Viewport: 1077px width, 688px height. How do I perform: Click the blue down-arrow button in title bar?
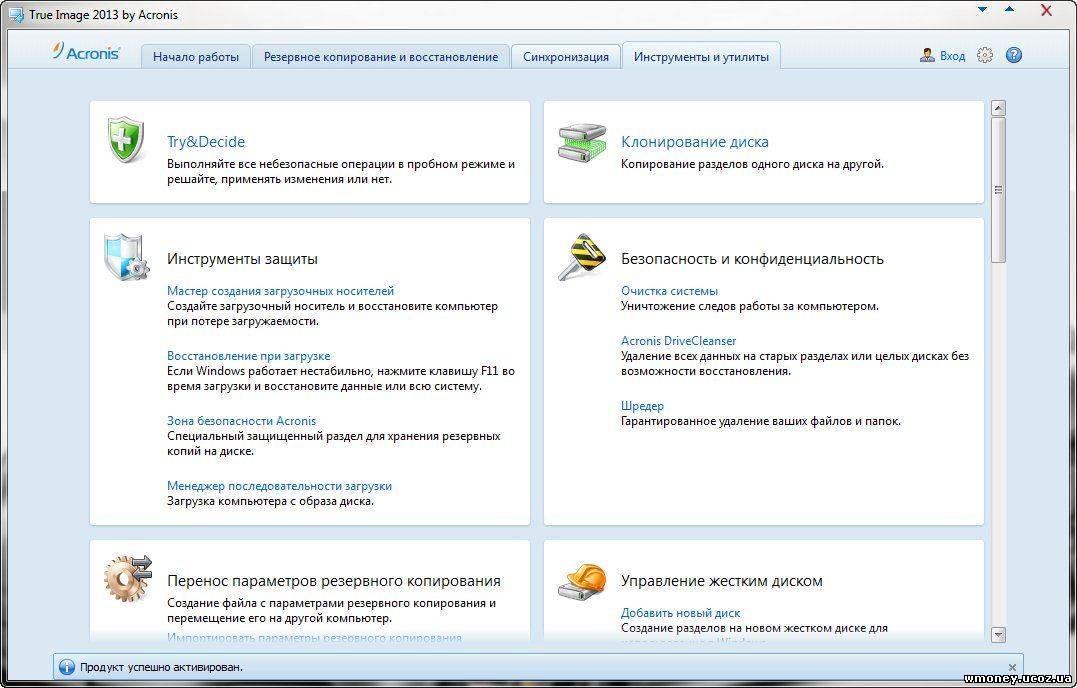982,10
